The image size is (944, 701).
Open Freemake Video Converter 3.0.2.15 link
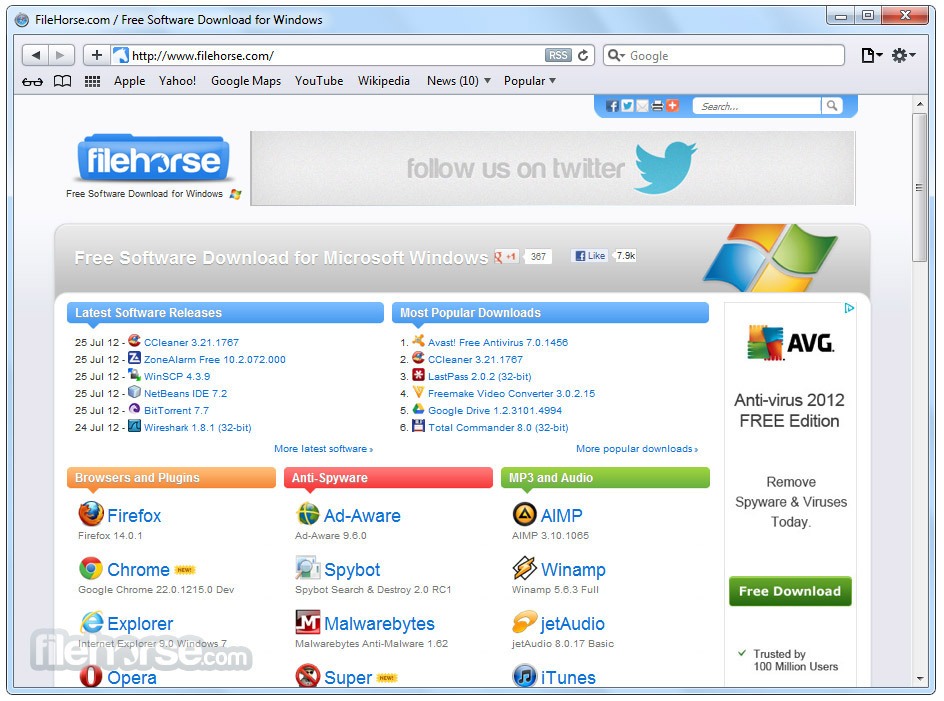511,393
